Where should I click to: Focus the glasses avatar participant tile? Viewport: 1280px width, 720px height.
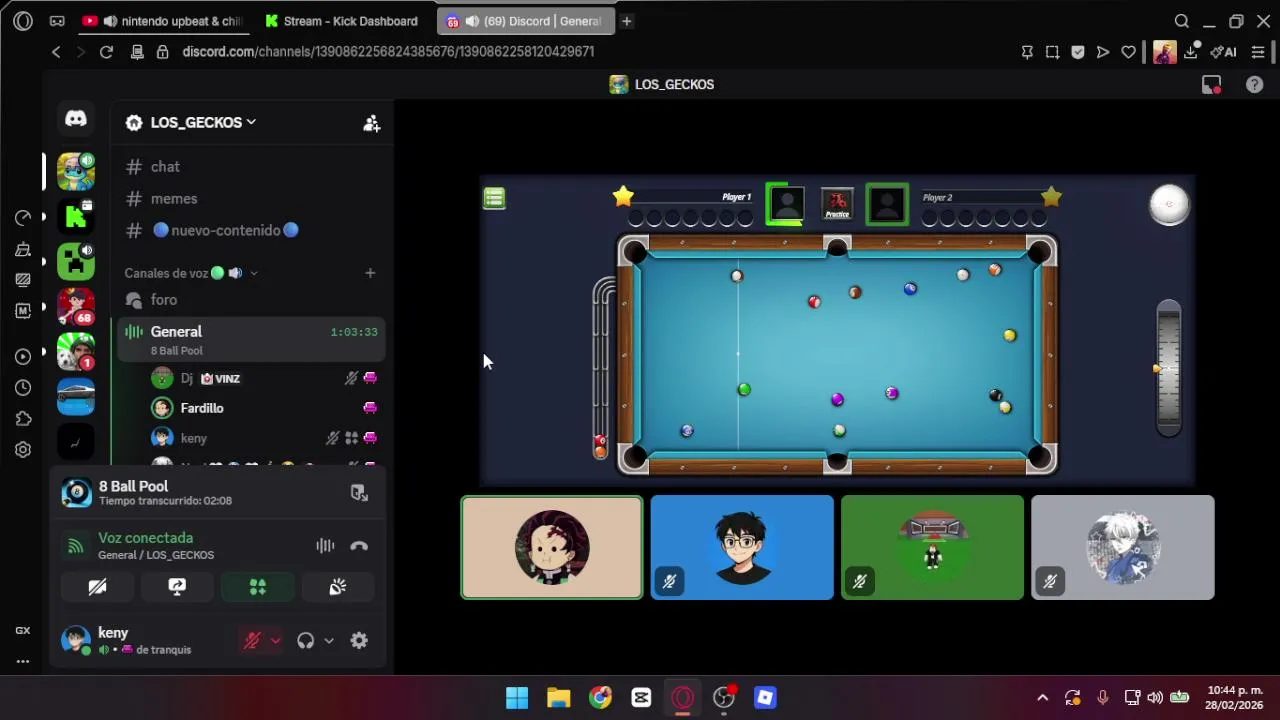point(742,548)
